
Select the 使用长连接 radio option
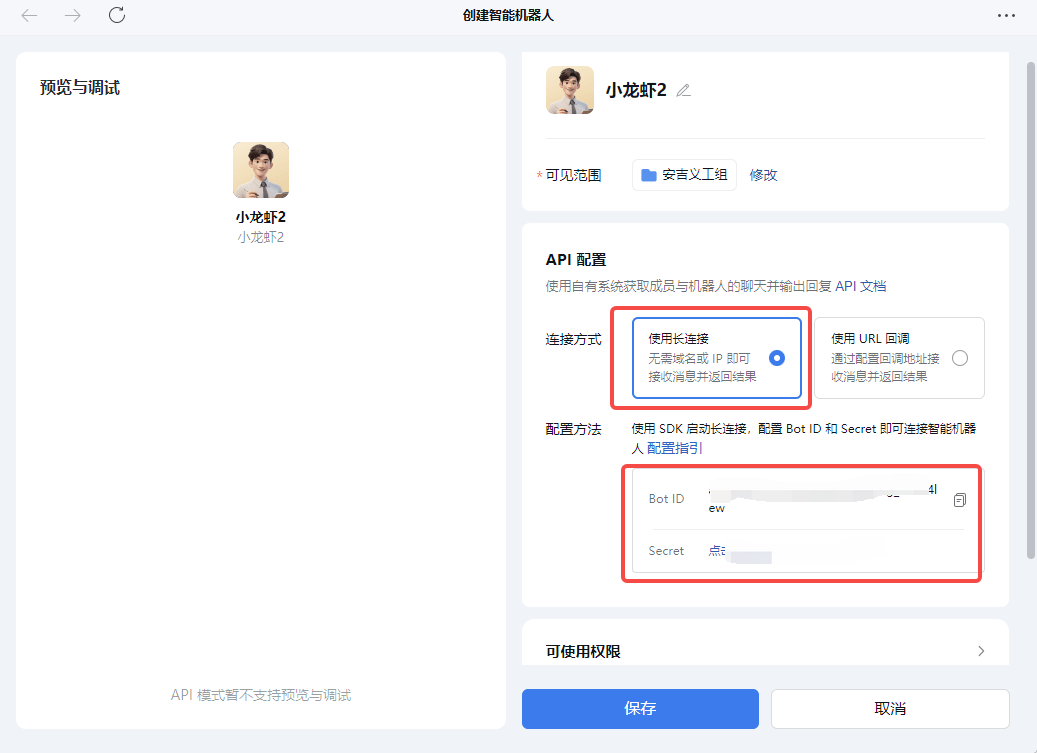tap(777, 358)
